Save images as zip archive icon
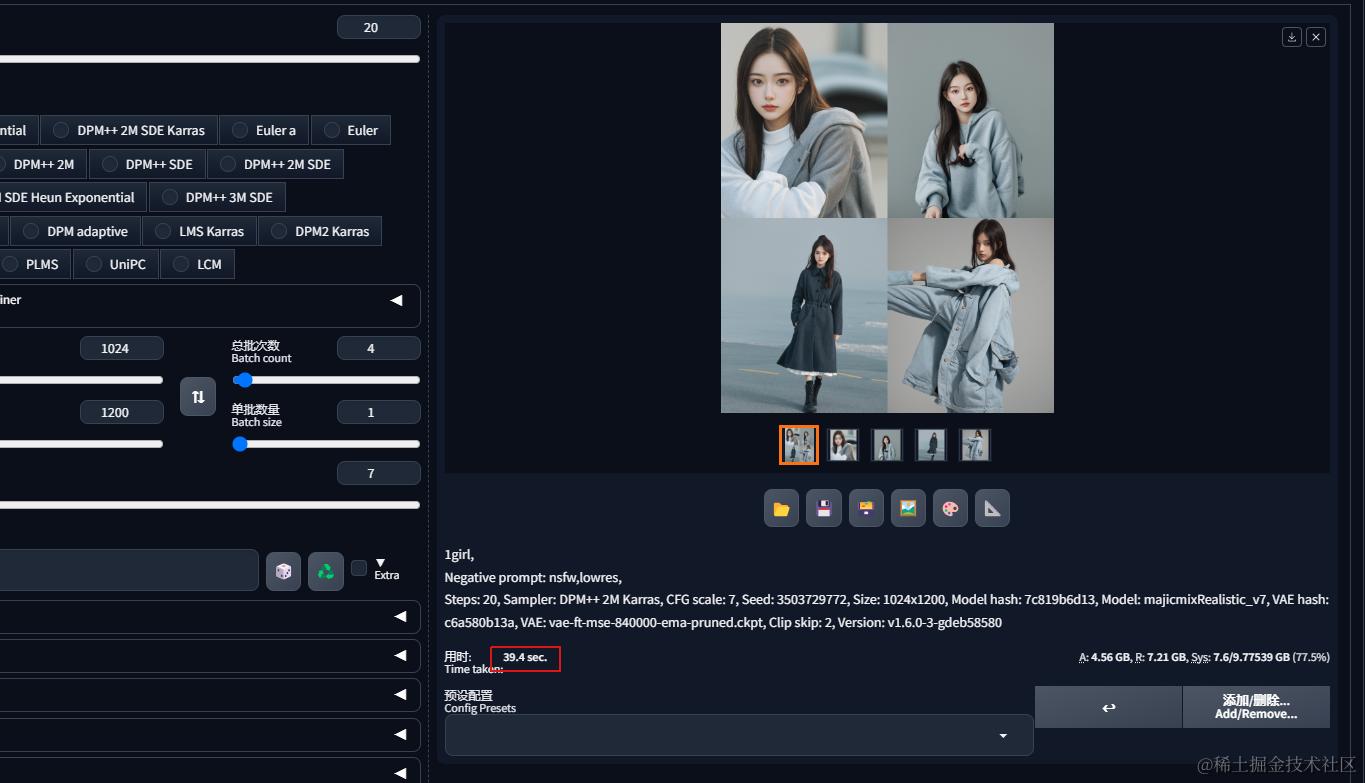This screenshot has width=1365, height=783. [866, 508]
